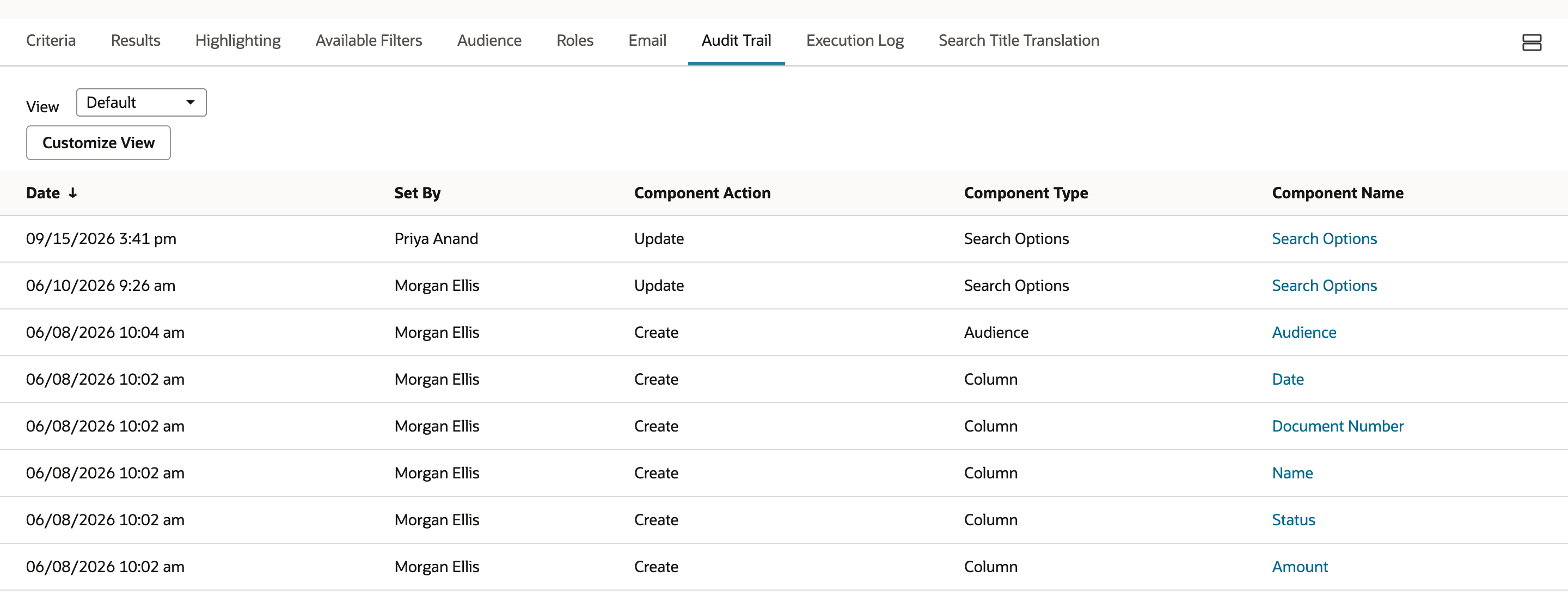The height and width of the screenshot is (607, 1568).
Task: Switch to the Criteria tab
Action: [51, 40]
